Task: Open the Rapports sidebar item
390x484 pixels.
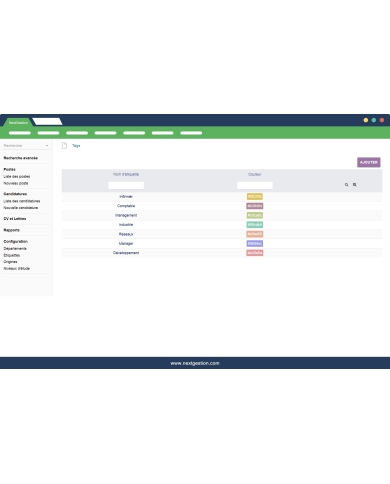Action: point(11,230)
